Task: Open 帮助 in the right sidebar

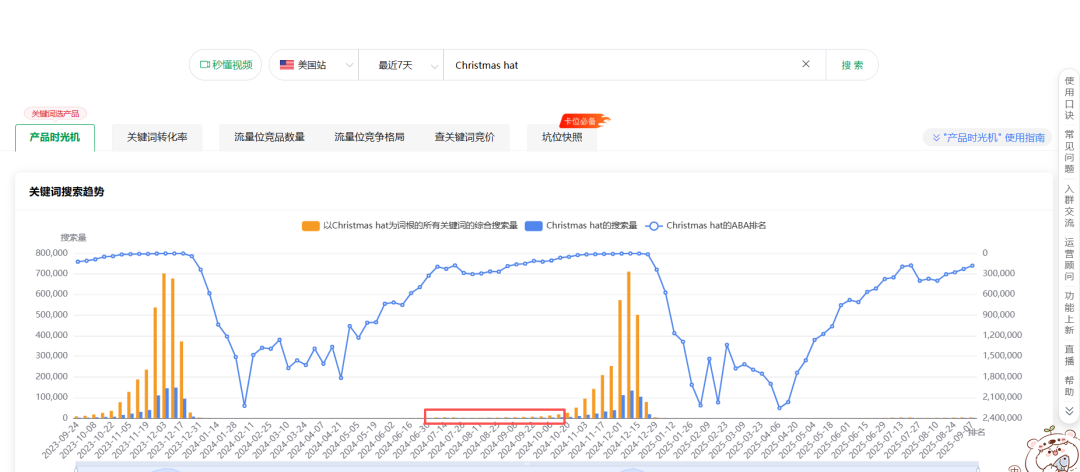Action: pyautogui.click(x=1069, y=385)
